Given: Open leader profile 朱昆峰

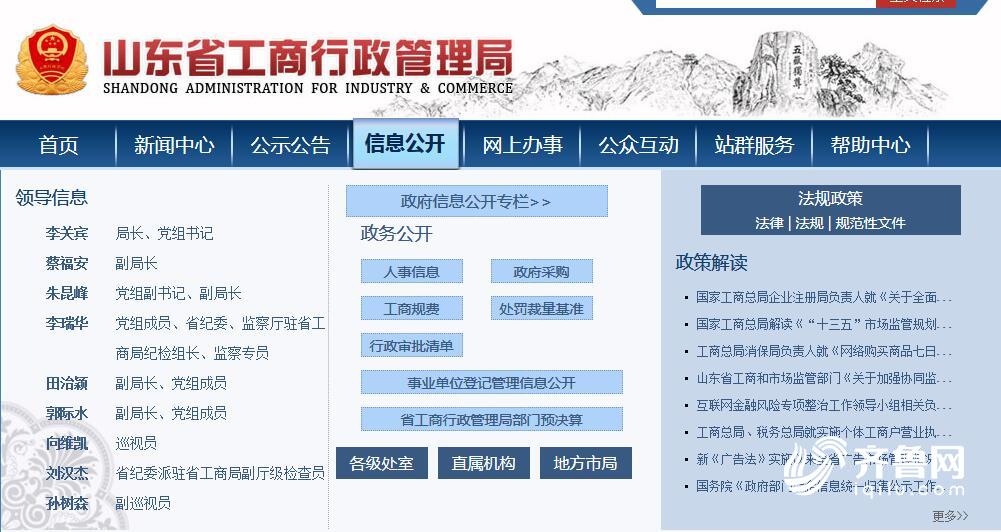Looking at the screenshot, I should click(x=66, y=293).
